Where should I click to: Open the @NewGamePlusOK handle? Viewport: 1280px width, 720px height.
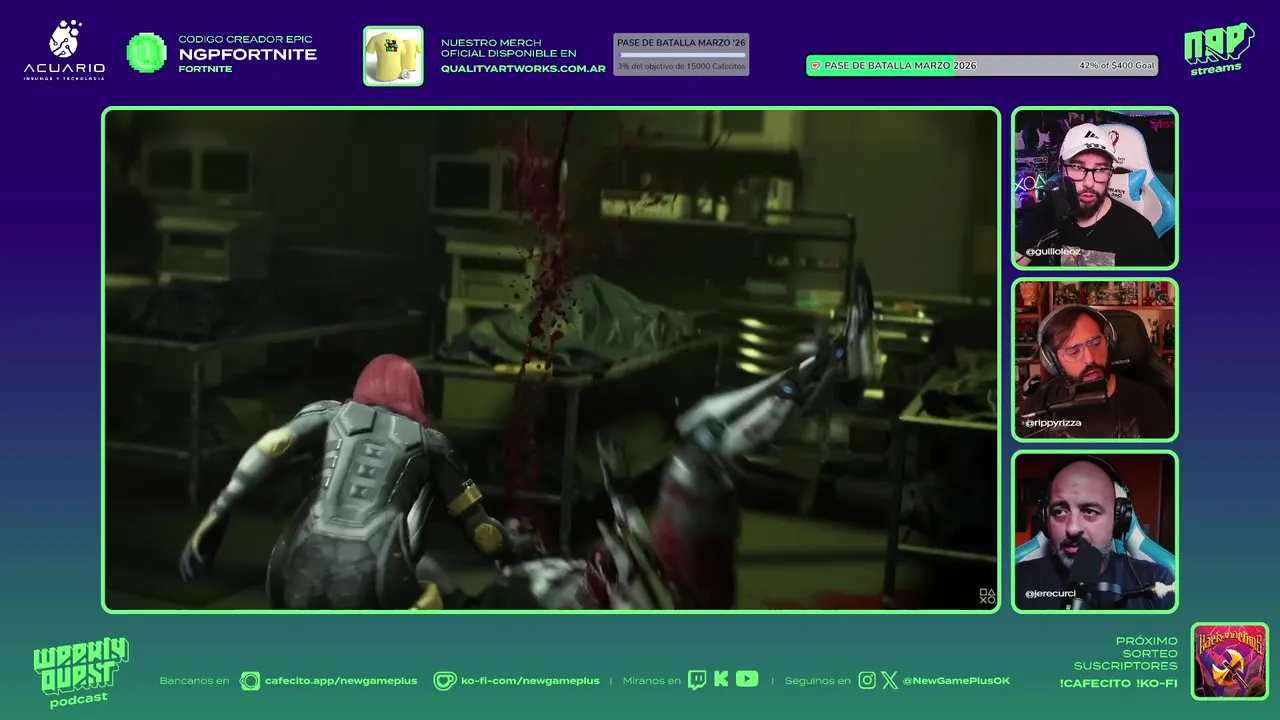pyautogui.click(x=956, y=681)
